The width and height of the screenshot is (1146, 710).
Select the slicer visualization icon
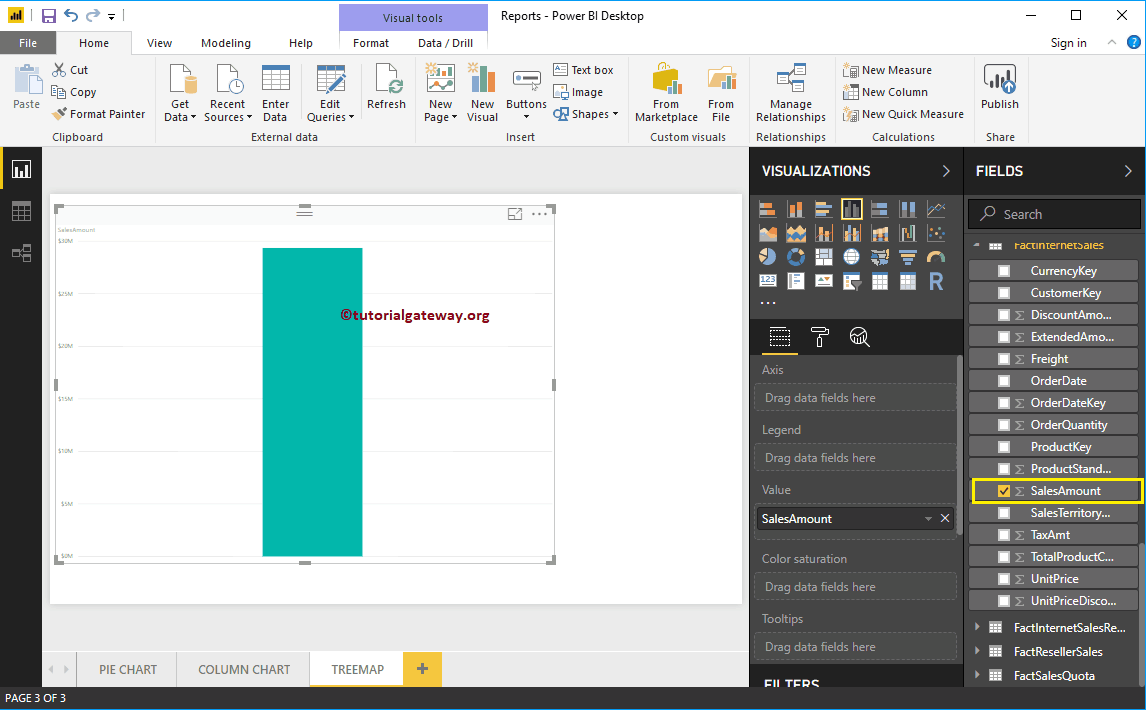851,281
